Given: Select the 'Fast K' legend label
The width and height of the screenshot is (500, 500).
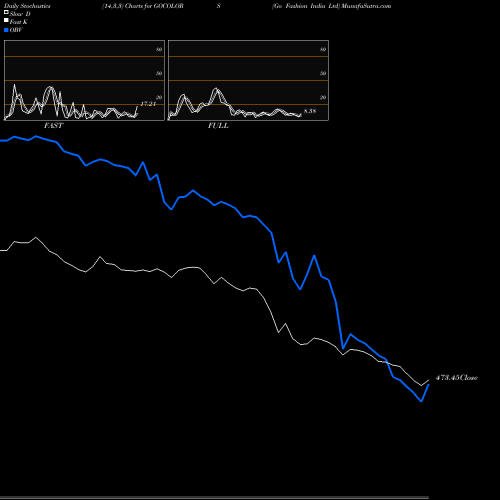Looking at the screenshot, I should tap(18, 22).
